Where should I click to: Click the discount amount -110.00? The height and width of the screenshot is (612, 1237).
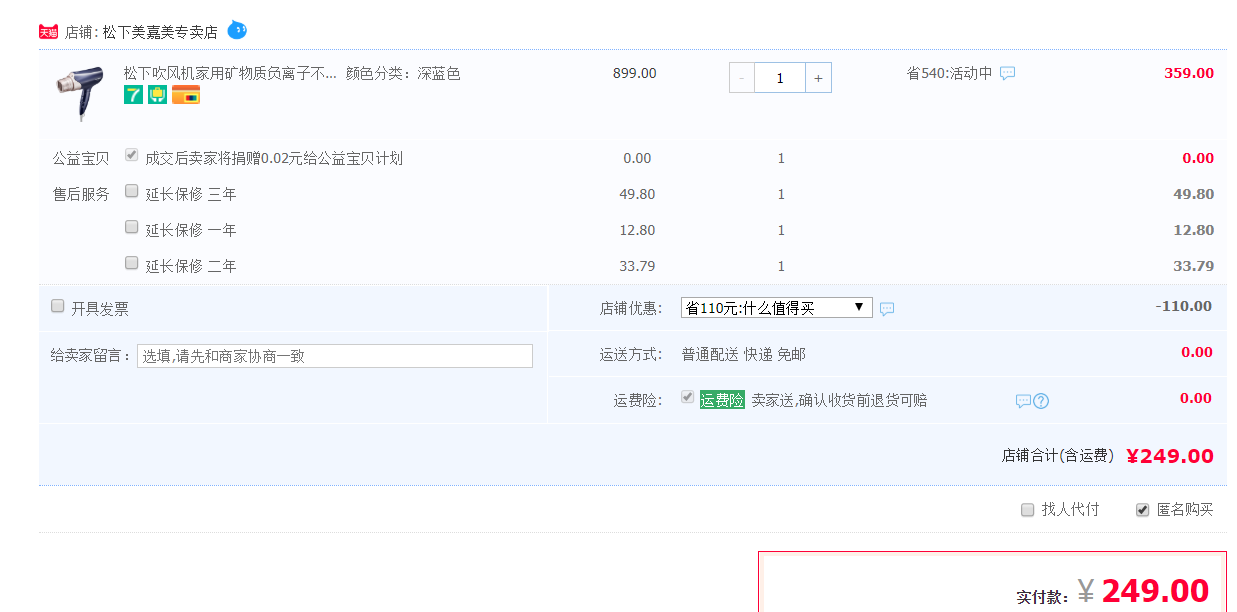pos(1183,306)
